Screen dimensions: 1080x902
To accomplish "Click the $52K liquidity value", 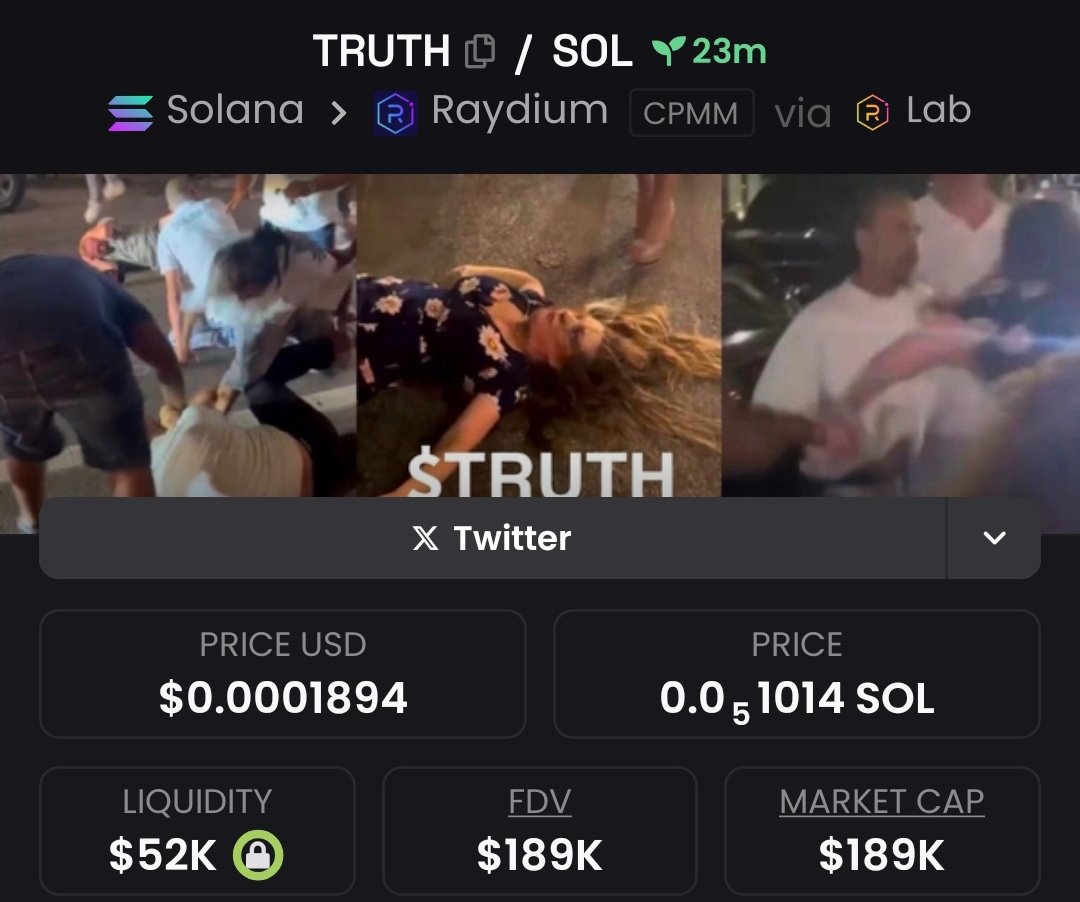I will click(163, 855).
